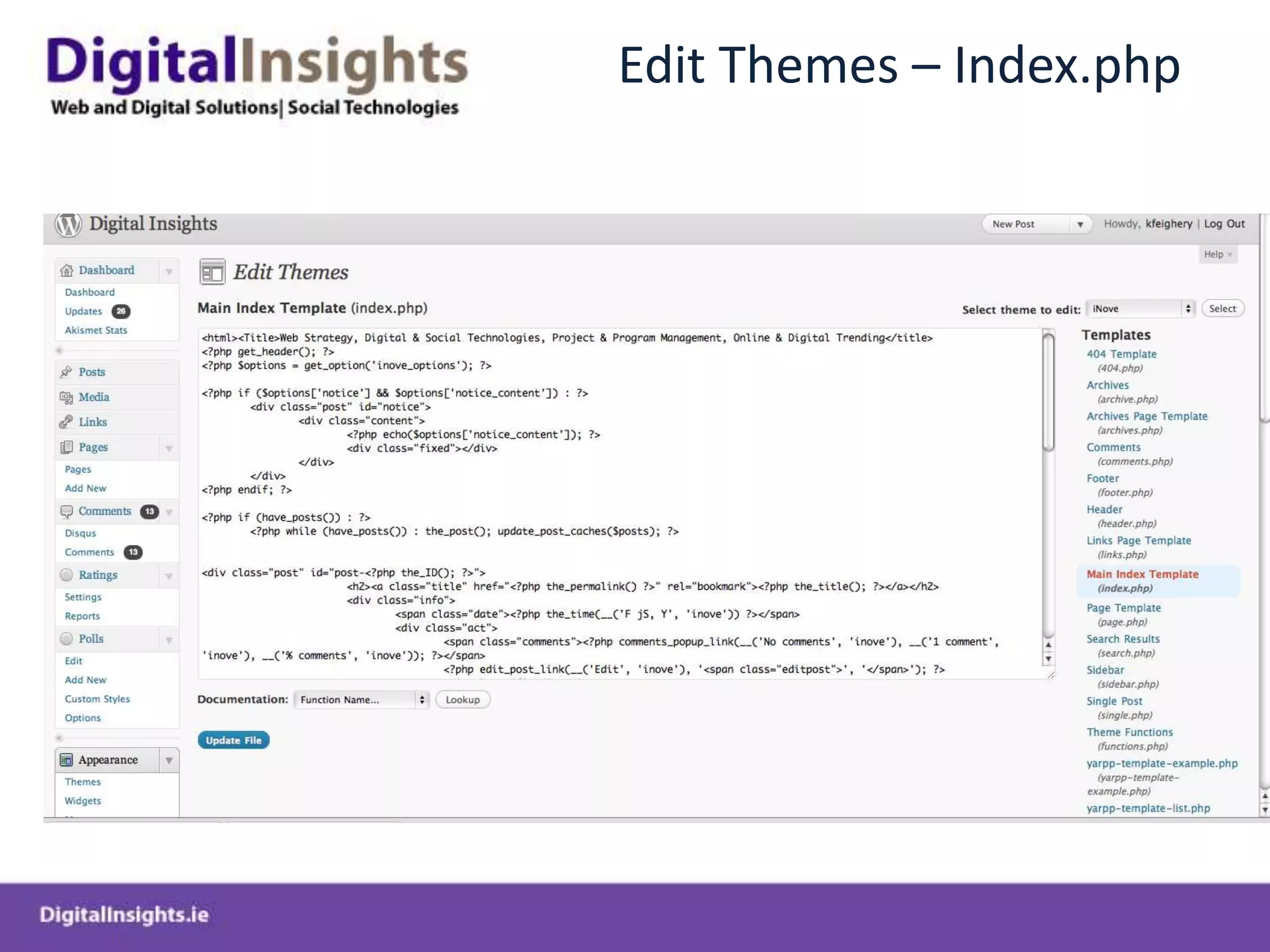Viewport: 1270px width, 952px height.
Task: Open the Single Post template file
Action: click(1114, 701)
